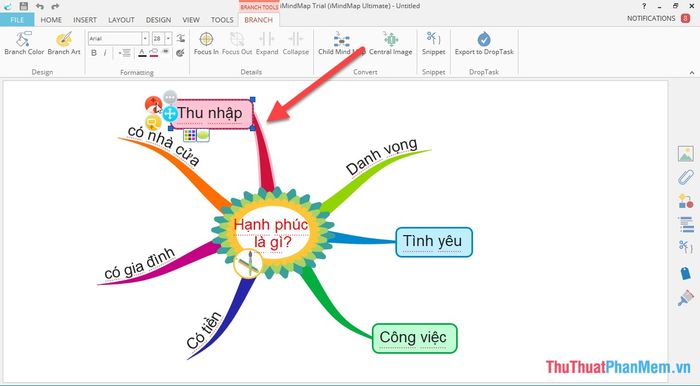This screenshot has height=386, width=700.
Task: Open the paperclip attachments sidebar icon
Action: [x=685, y=177]
